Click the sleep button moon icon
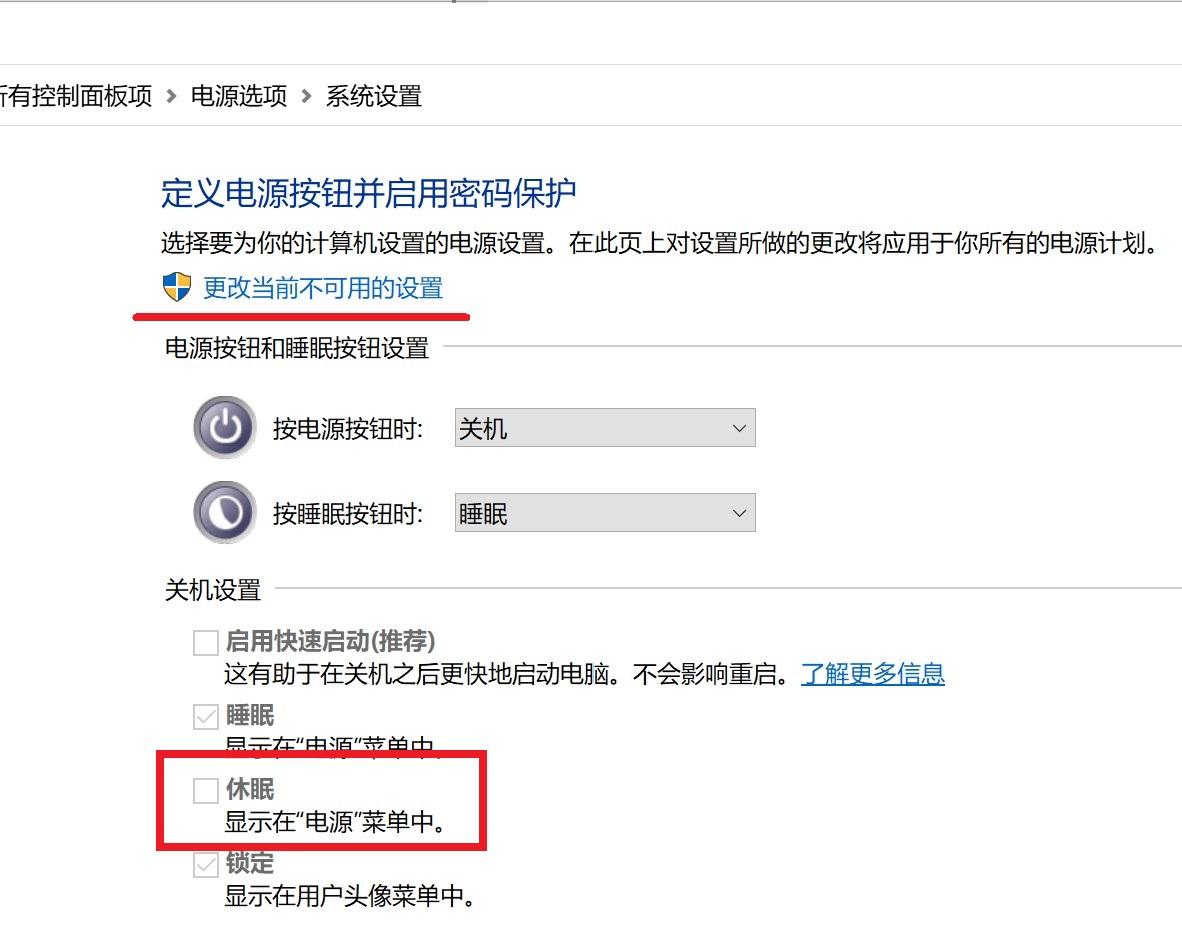 coord(225,513)
